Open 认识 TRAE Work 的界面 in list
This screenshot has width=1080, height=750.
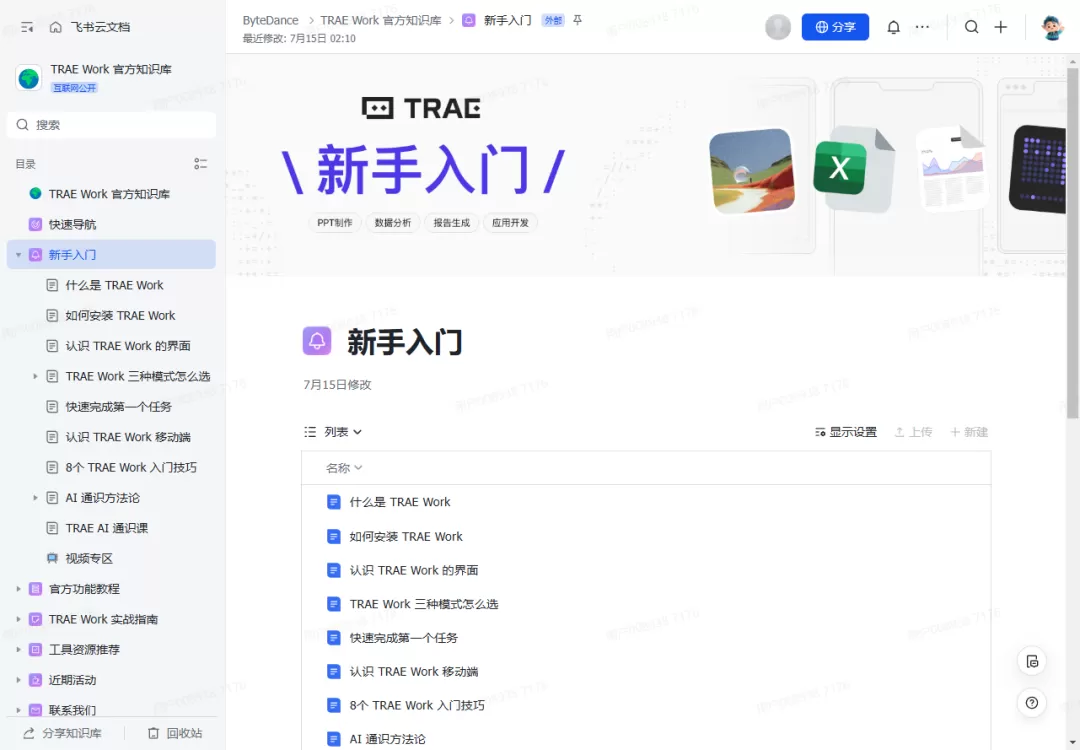[x=413, y=570]
